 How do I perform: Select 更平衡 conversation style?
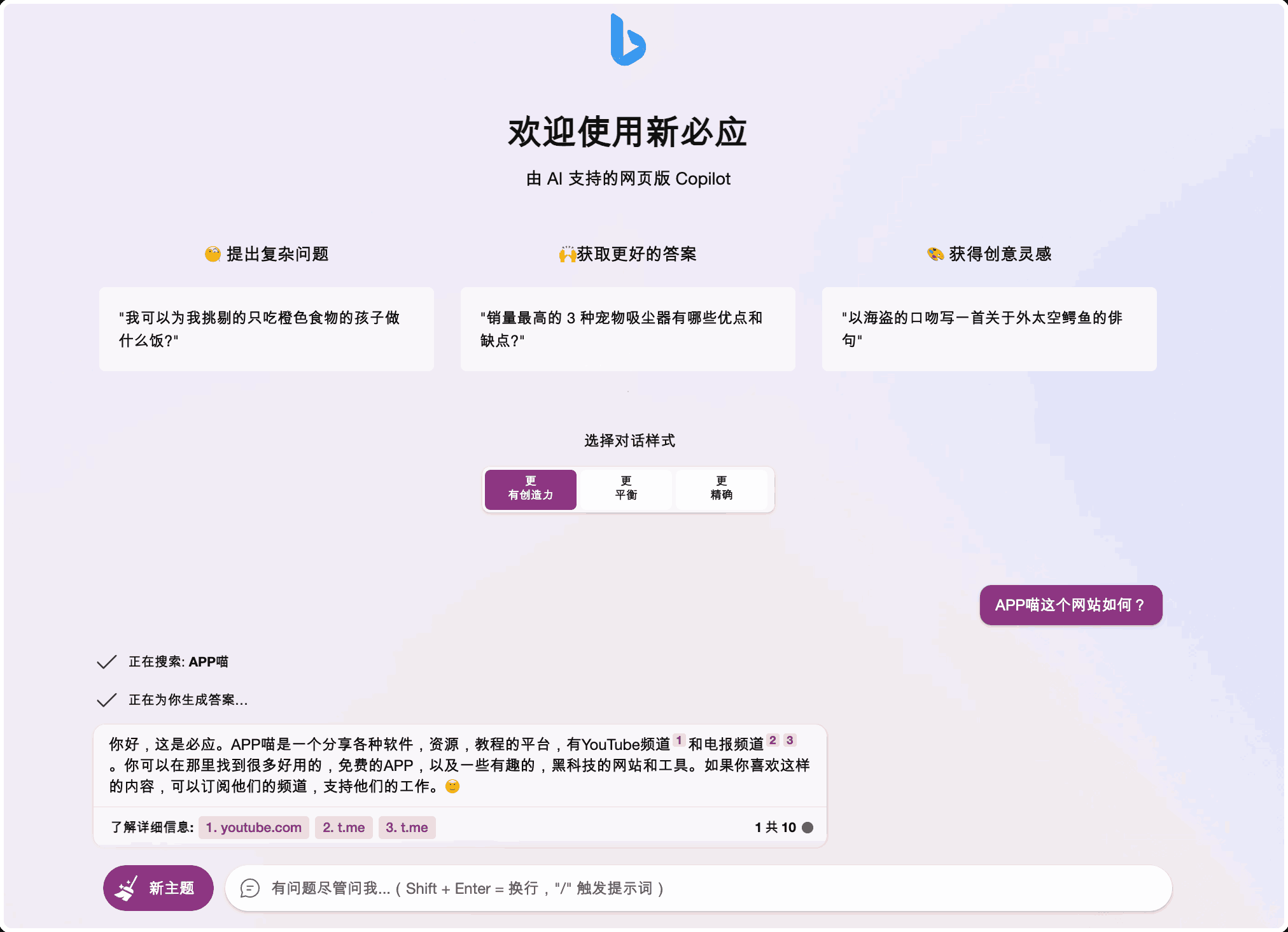pos(626,490)
